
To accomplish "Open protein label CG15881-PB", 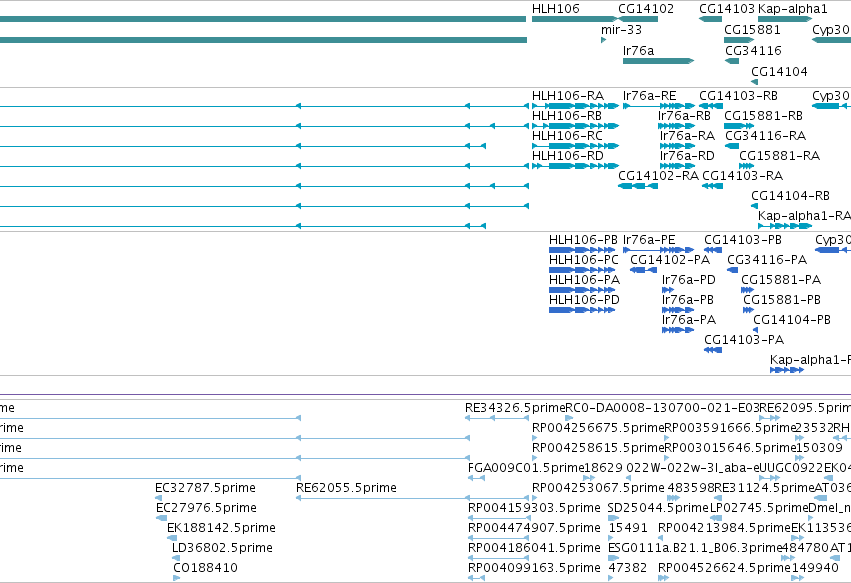I will (782, 300).
